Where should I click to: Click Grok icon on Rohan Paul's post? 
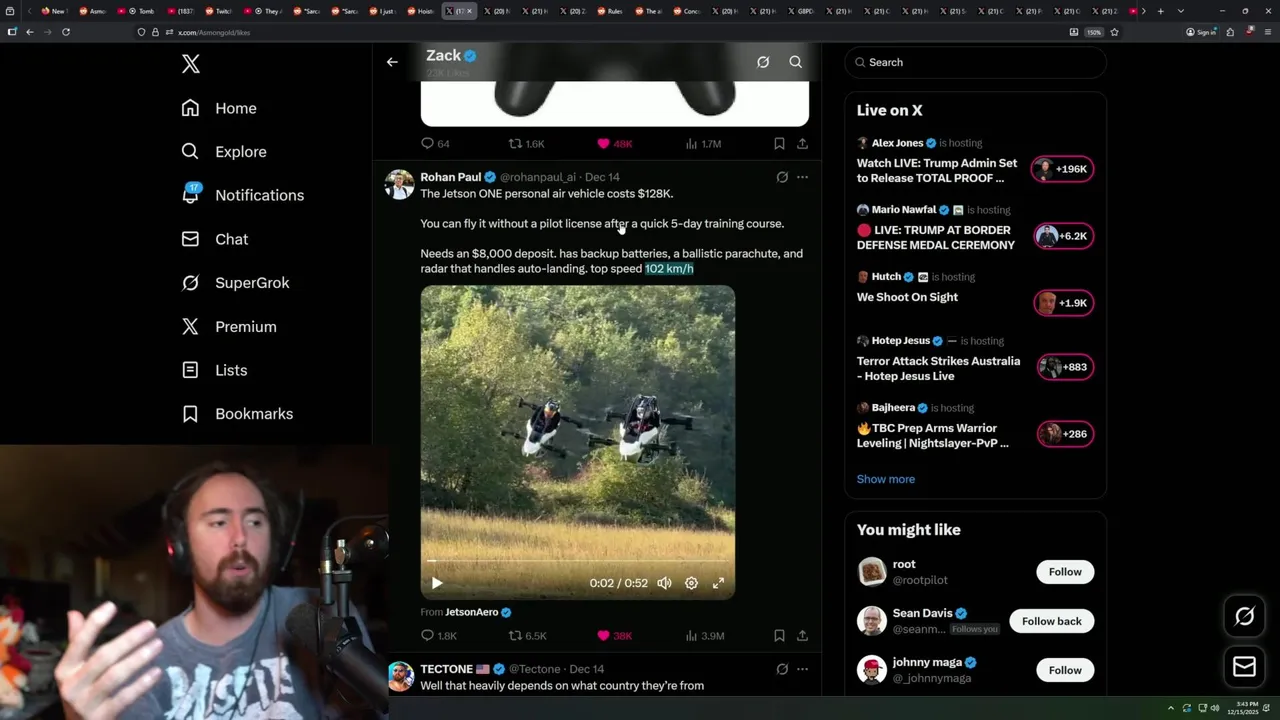[x=782, y=177]
